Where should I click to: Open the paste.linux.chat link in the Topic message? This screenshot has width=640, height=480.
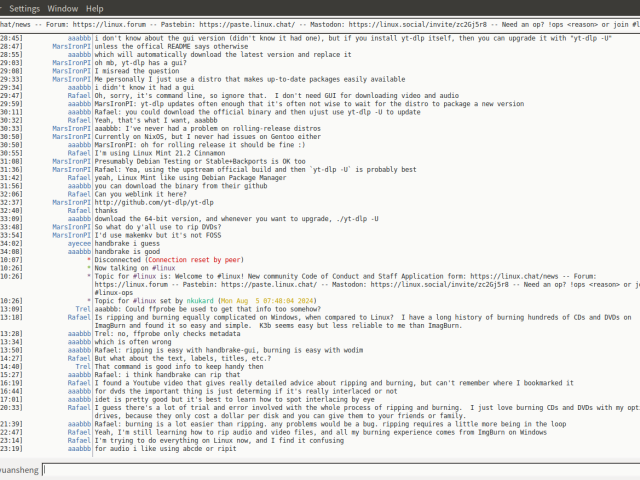[x=268, y=284]
